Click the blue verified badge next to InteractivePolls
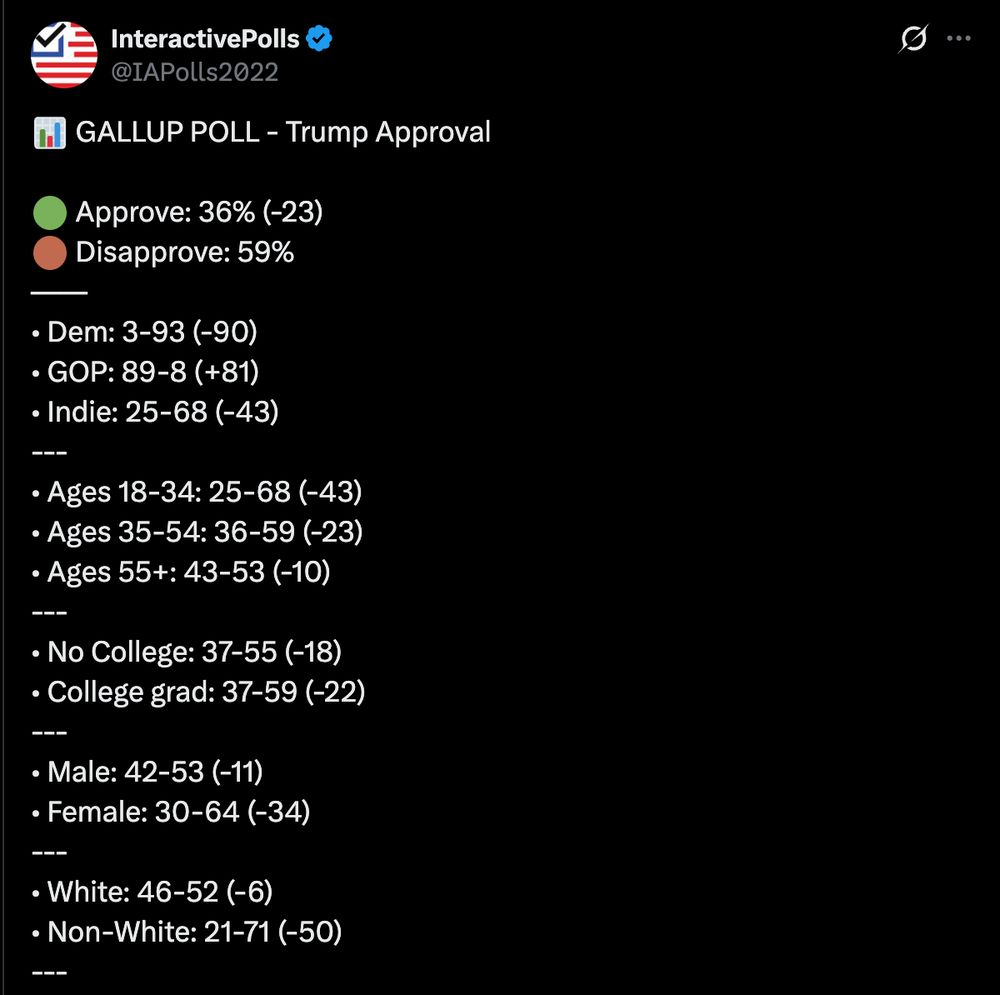 (x=319, y=38)
